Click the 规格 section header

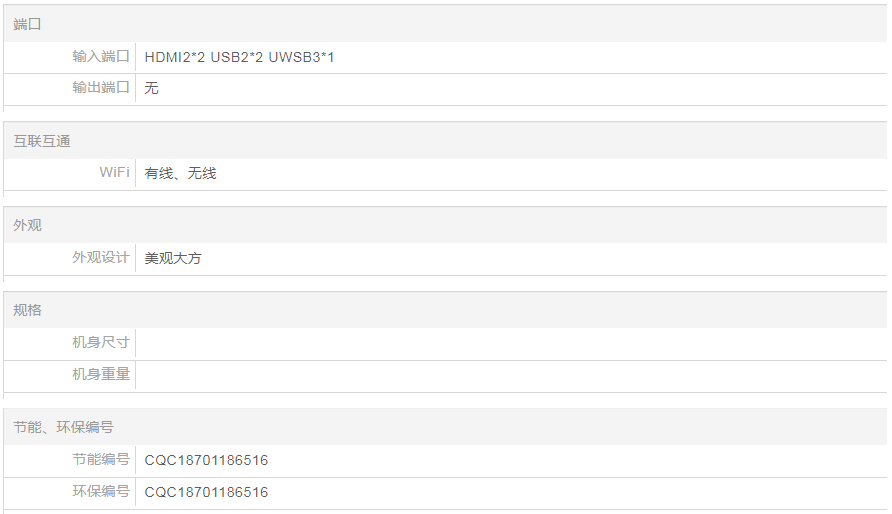click(x=28, y=310)
